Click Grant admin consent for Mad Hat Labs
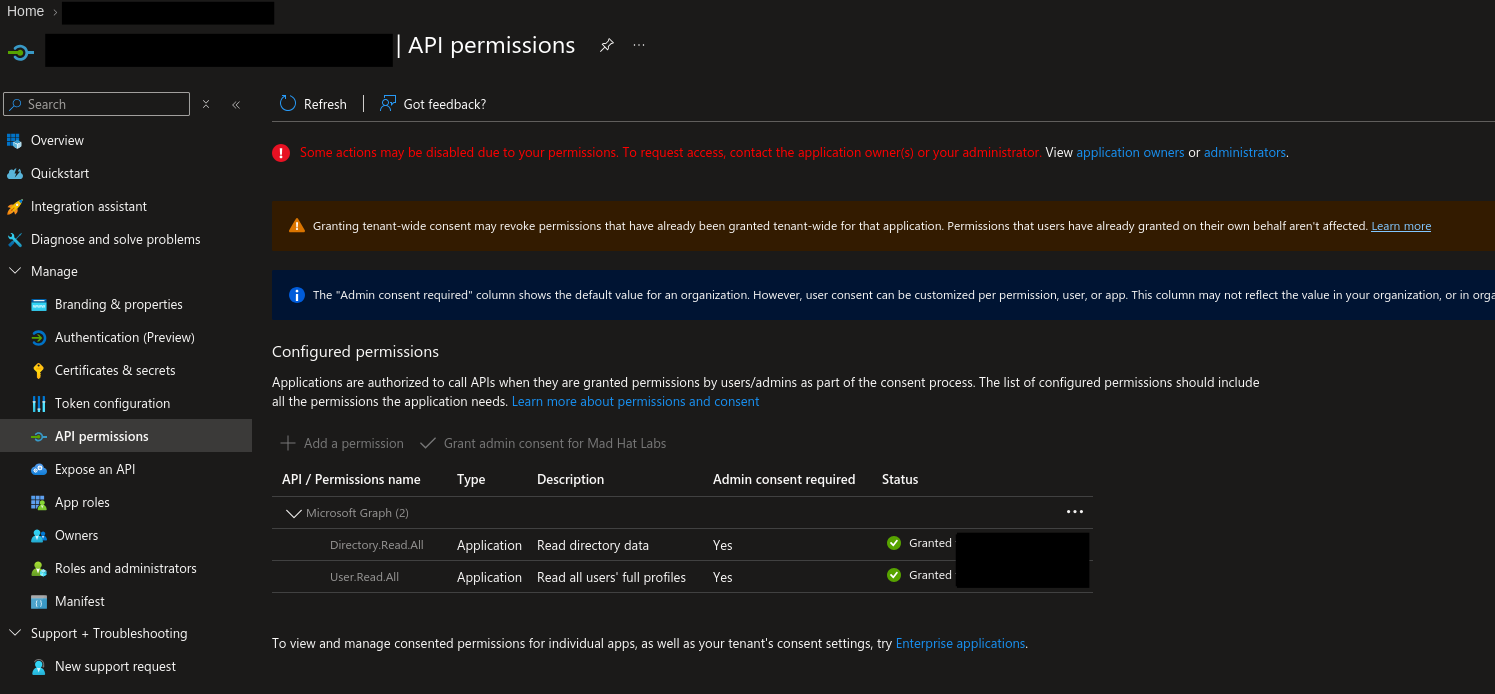This screenshot has height=694, width=1495. [542, 443]
